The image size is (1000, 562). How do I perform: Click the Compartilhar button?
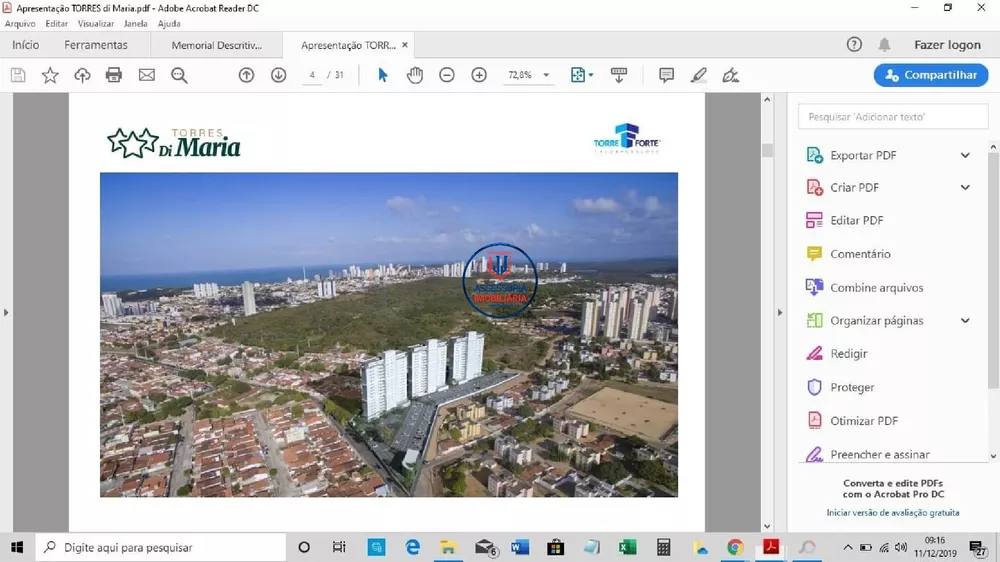click(x=930, y=75)
